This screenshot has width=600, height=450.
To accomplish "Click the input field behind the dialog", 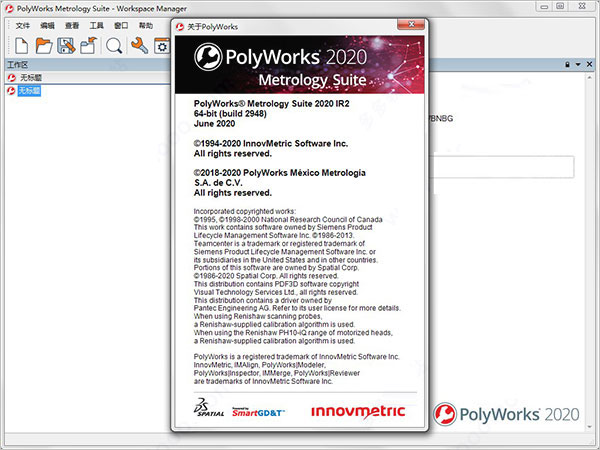I will (501, 167).
